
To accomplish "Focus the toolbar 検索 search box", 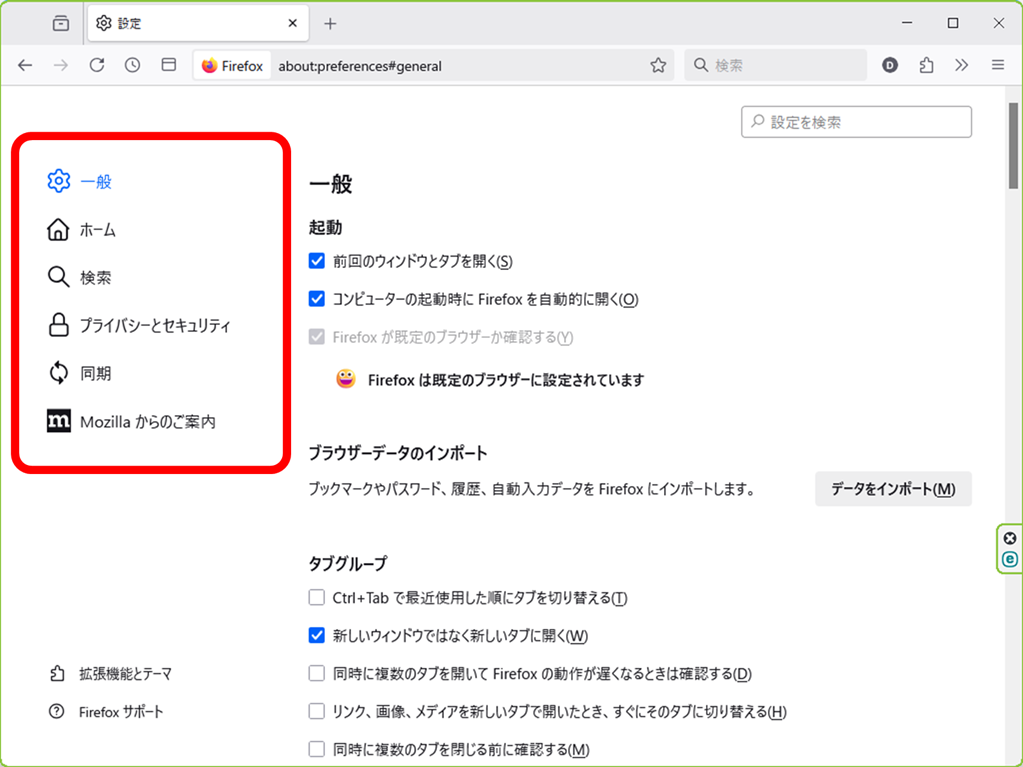I will [775, 65].
